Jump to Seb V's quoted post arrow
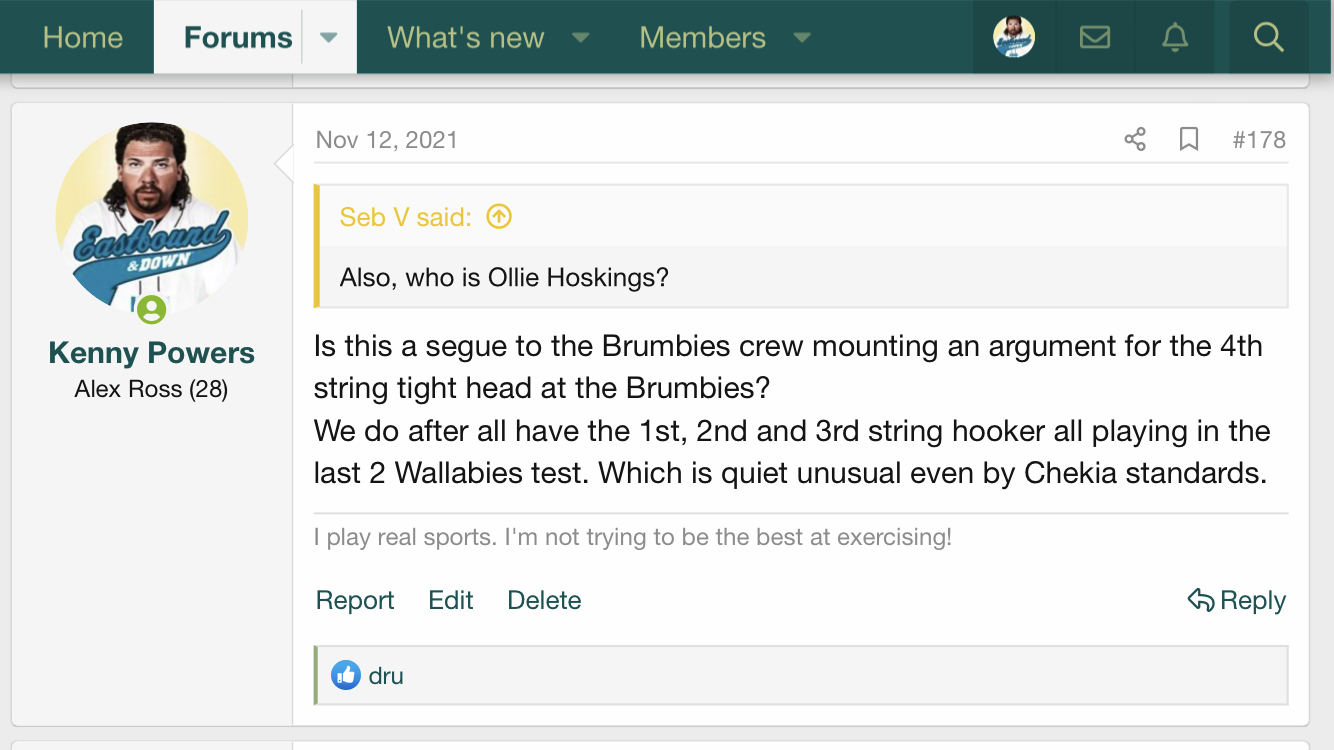 pos(498,216)
